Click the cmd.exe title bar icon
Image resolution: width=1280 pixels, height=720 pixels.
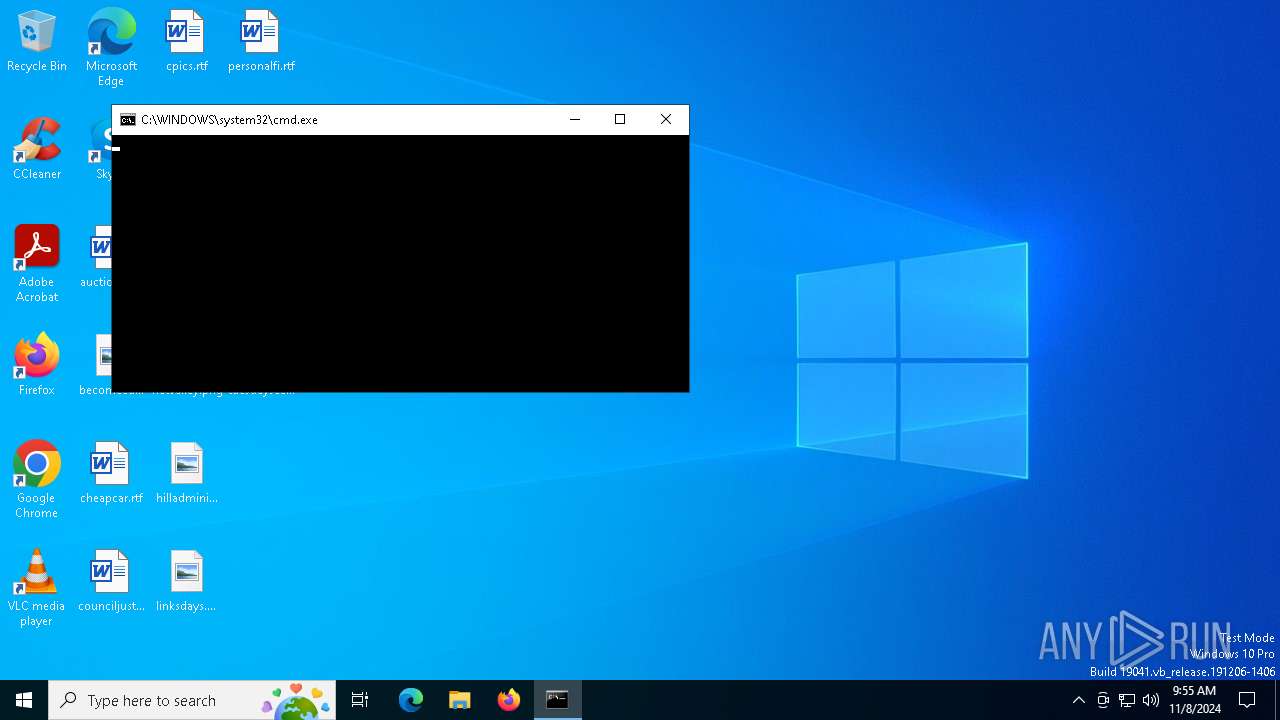click(x=128, y=120)
